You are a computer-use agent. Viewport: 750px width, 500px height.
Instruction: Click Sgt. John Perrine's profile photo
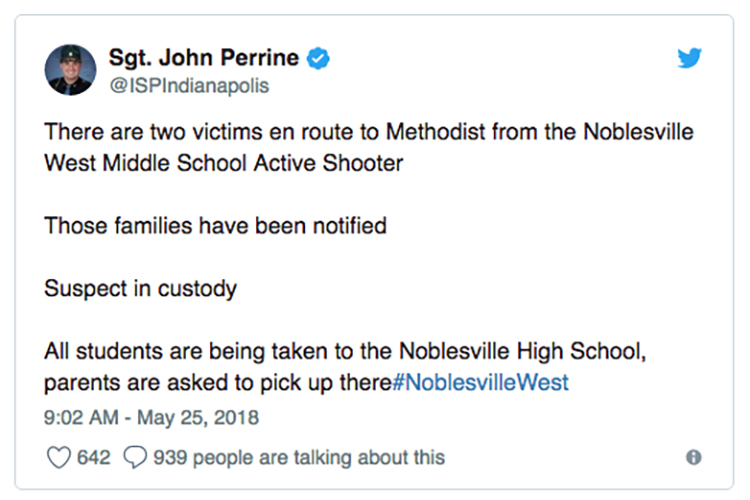69,72
